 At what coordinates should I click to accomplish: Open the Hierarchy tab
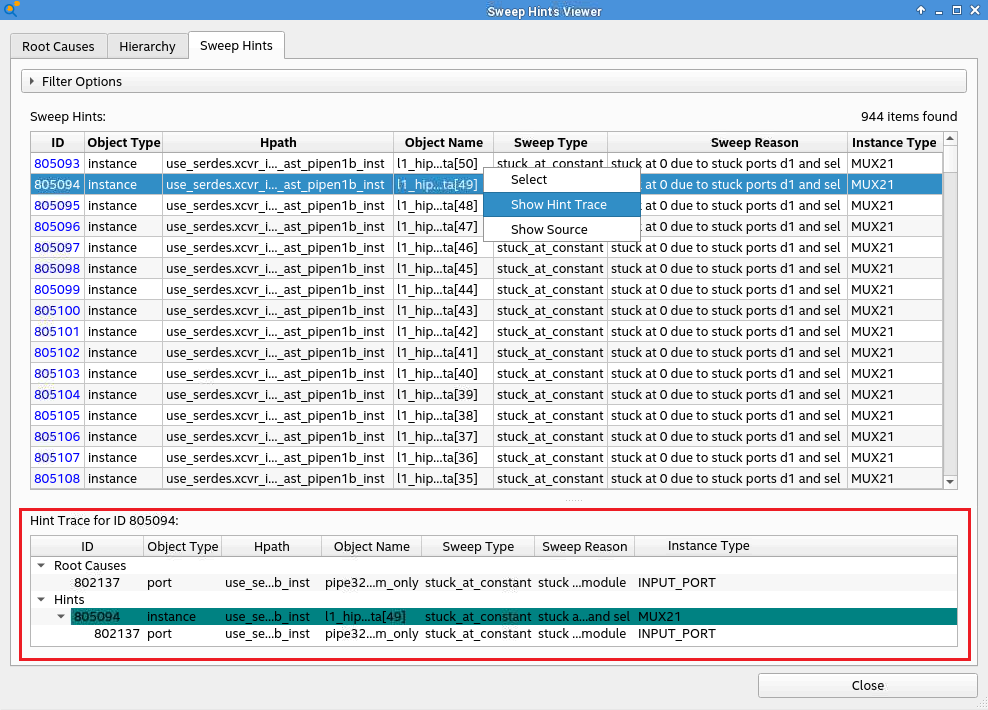pos(147,46)
